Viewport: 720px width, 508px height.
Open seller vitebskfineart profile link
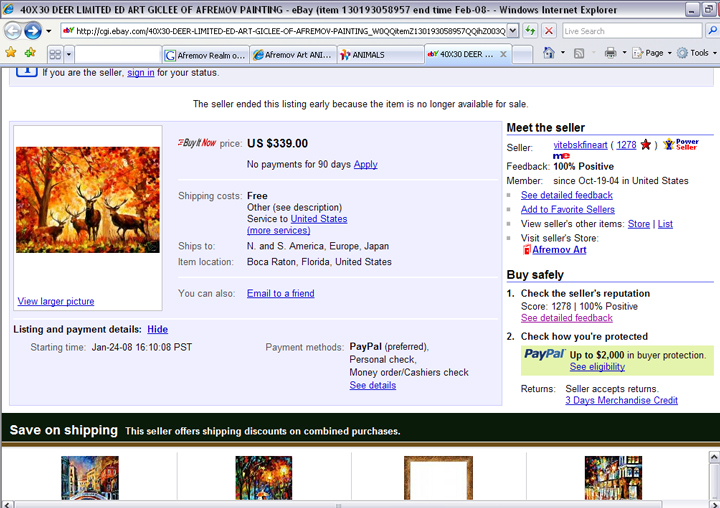580,145
